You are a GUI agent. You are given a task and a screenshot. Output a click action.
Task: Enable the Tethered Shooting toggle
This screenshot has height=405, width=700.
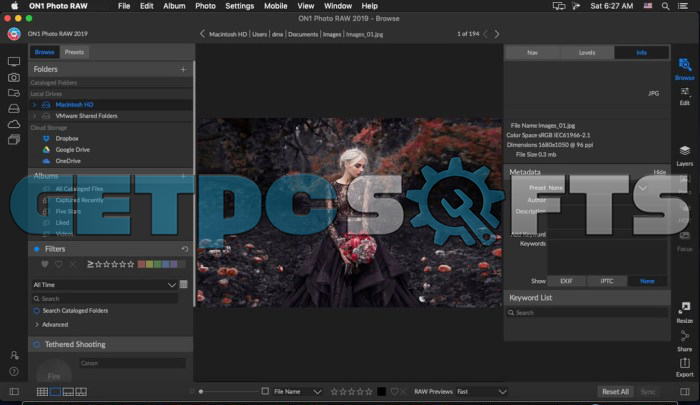37,344
